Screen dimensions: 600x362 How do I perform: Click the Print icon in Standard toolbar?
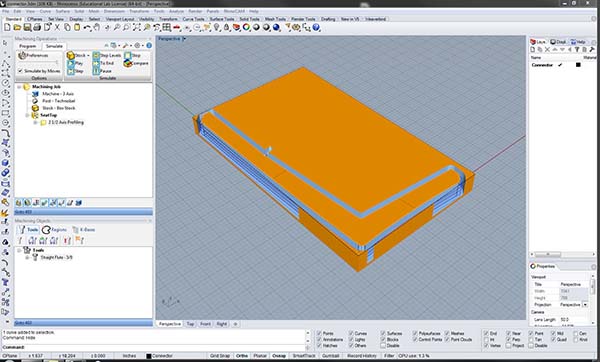37,27
